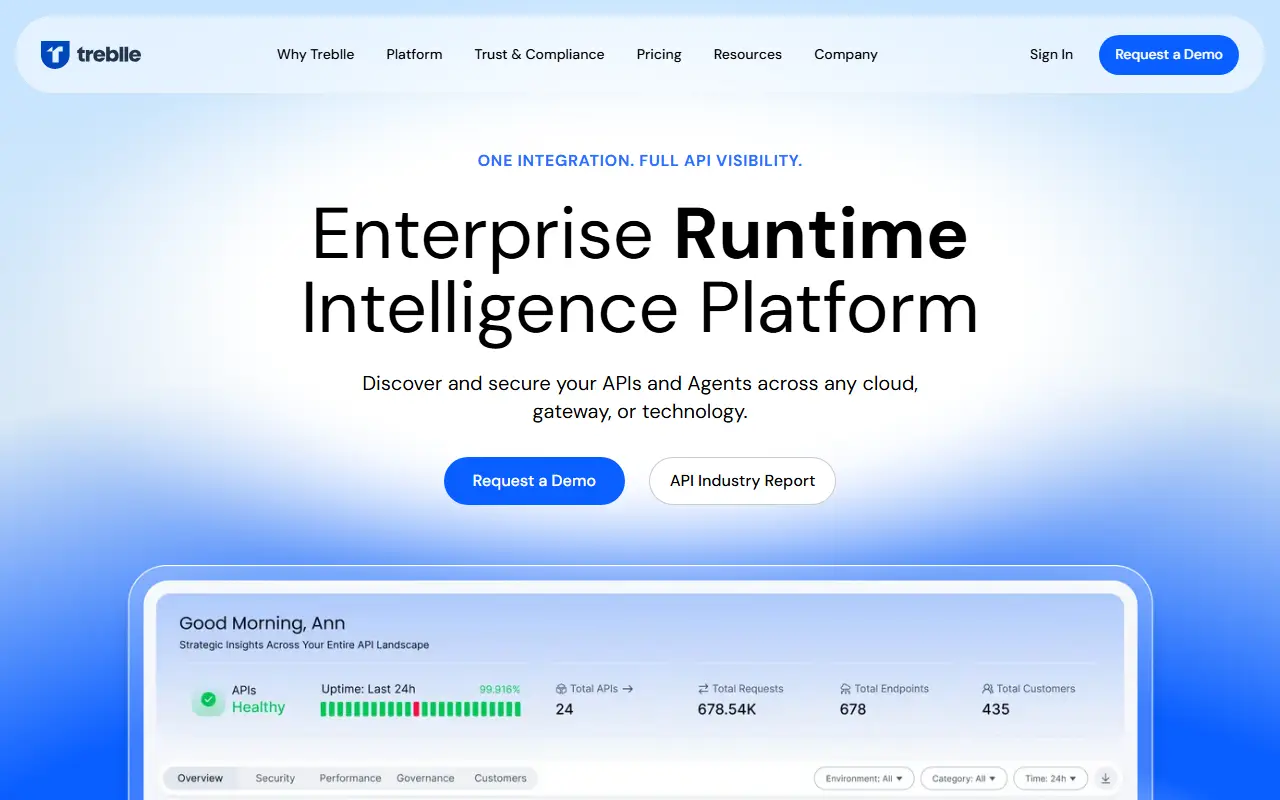Image resolution: width=1280 pixels, height=800 pixels.
Task: Switch to the Customers dashboard tab
Action: click(500, 778)
